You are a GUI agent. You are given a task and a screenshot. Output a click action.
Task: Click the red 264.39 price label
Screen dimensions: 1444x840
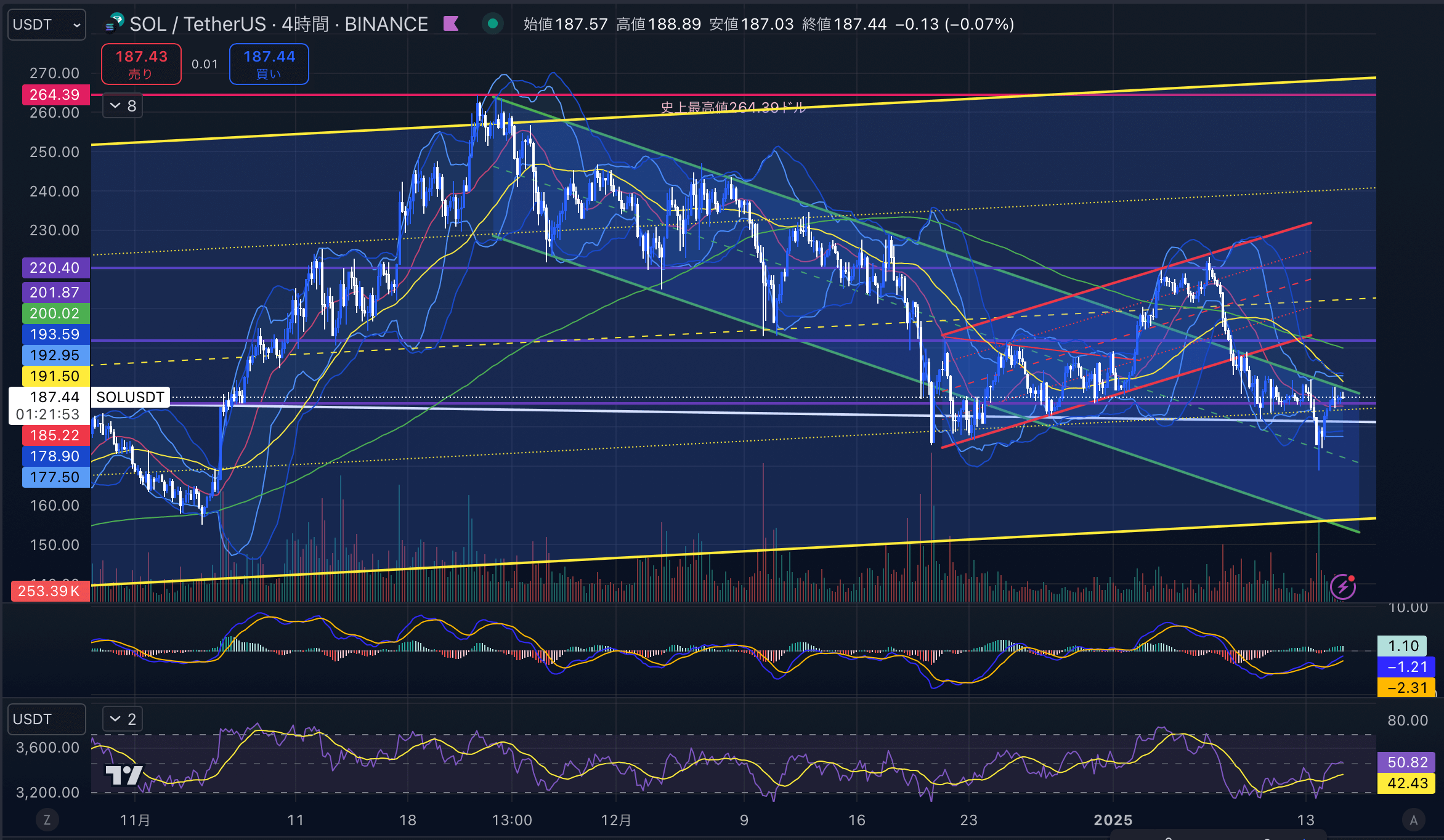[x=55, y=95]
